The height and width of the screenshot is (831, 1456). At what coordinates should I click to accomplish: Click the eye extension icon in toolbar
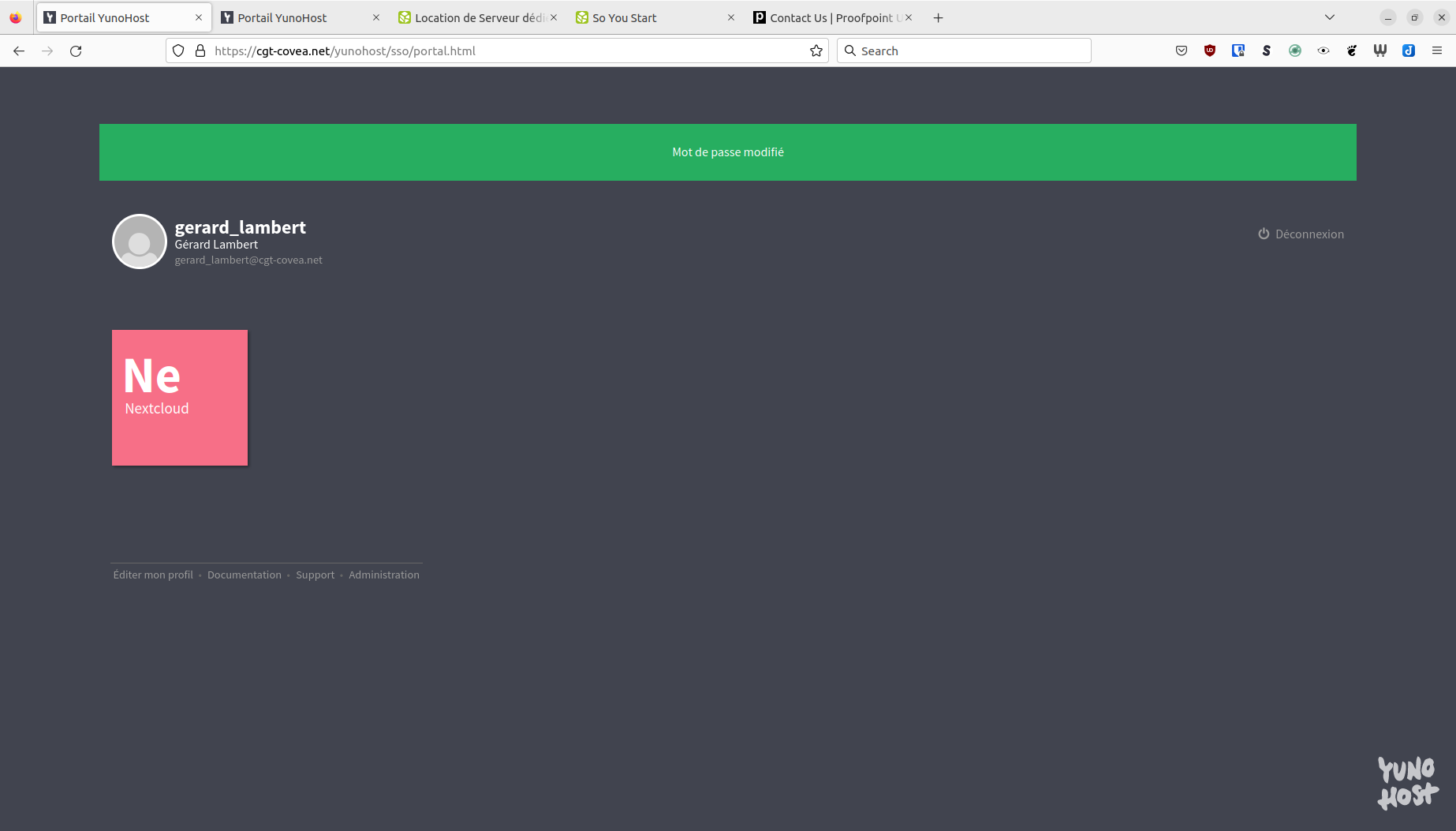1323,51
